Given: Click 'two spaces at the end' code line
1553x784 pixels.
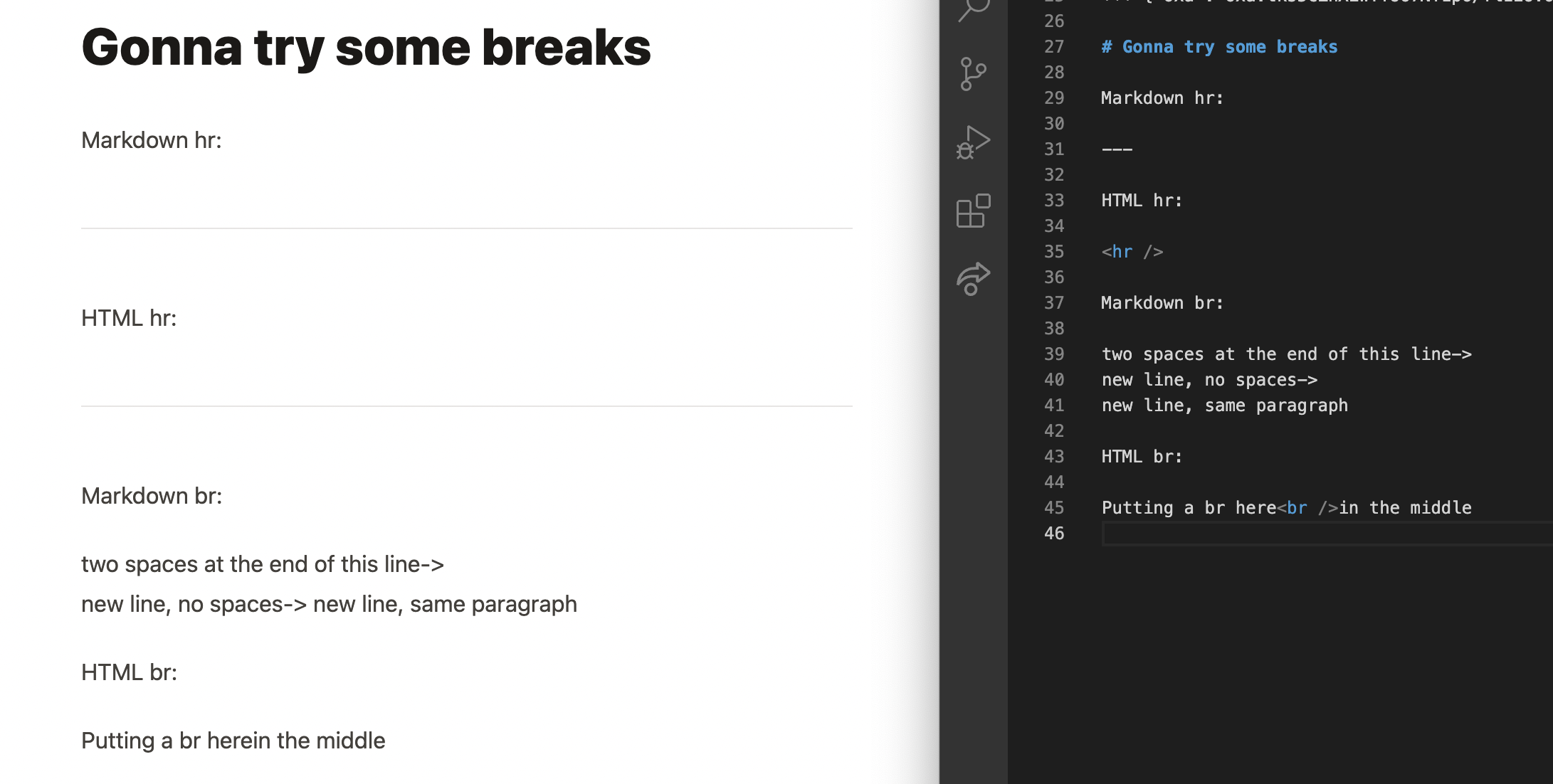Looking at the screenshot, I should pos(1286,354).
